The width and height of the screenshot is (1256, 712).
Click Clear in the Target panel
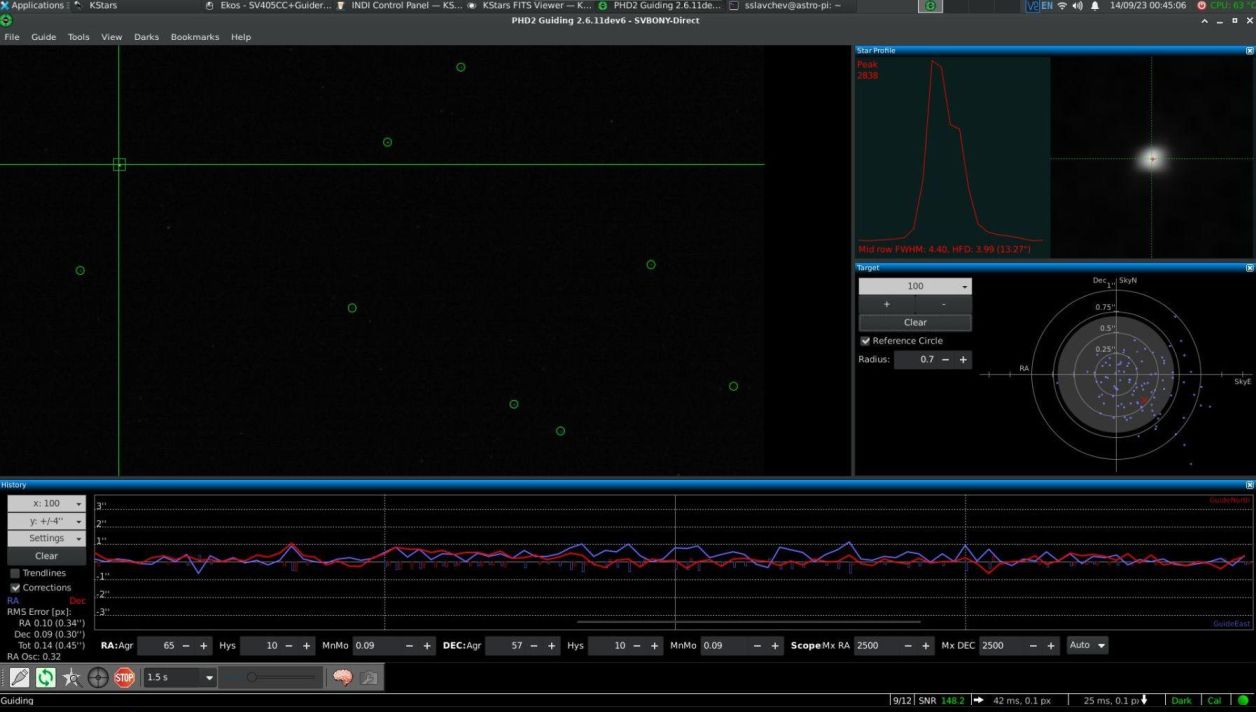pos(914,323)
